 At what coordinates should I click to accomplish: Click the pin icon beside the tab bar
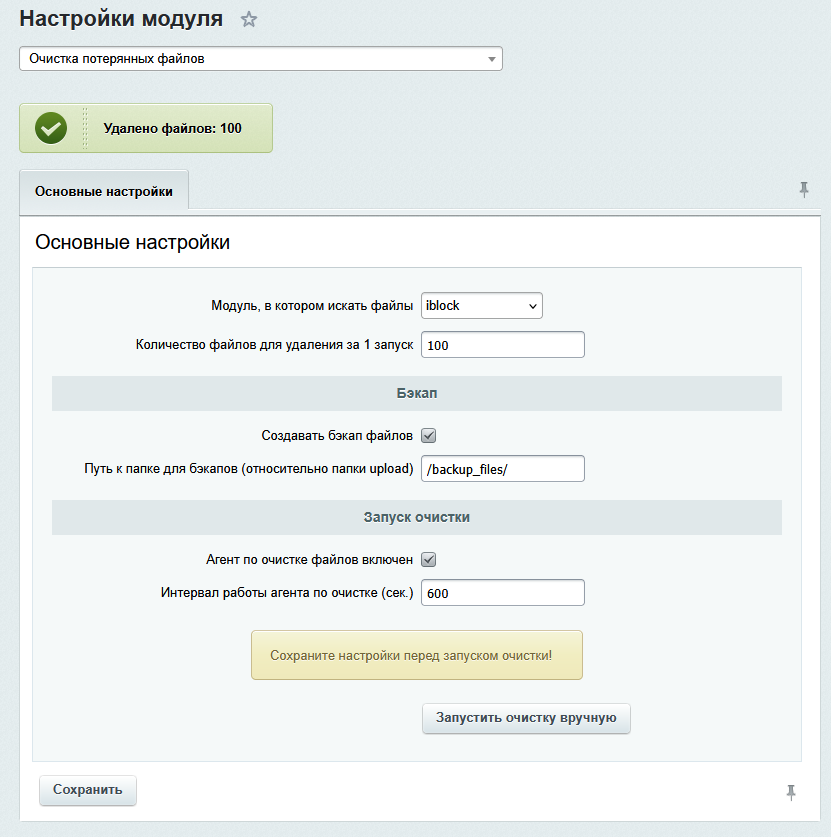(x=804, y=190)
